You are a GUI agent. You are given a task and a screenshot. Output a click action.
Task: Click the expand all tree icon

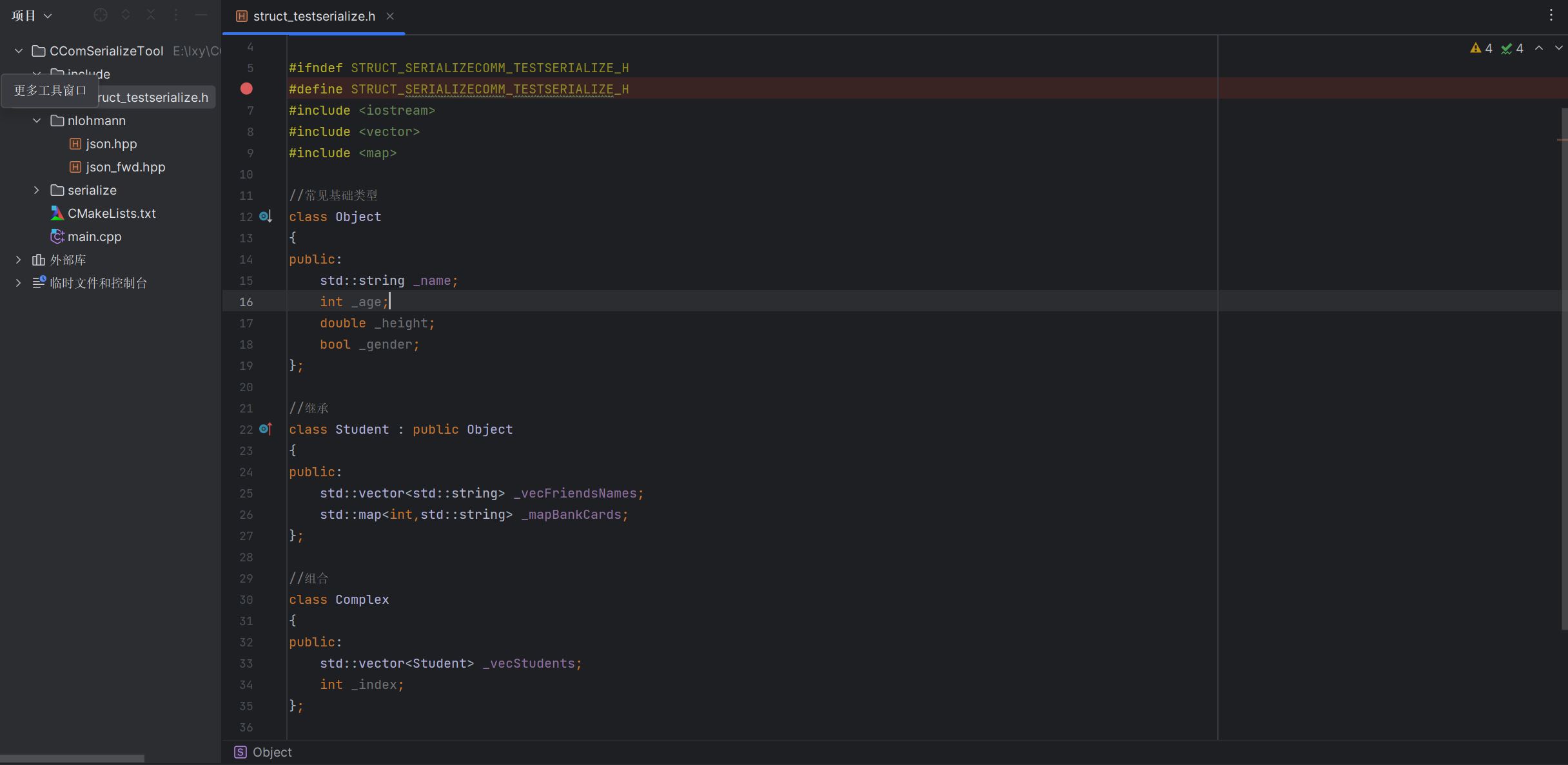126,15
